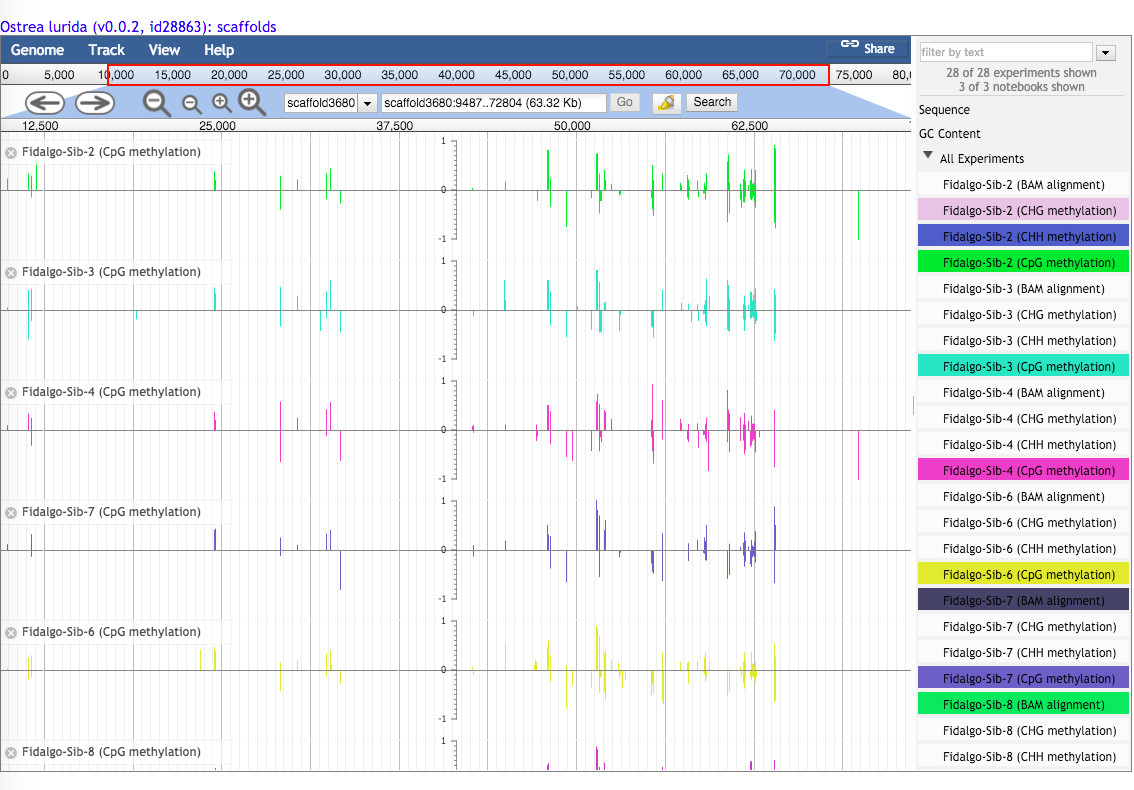Toggle Fidalgo-Sib-8 (BAM alignment) in the track list
Viewport: 1134px width, 790px height.
pyautogui.click(x=1023, y=705)
